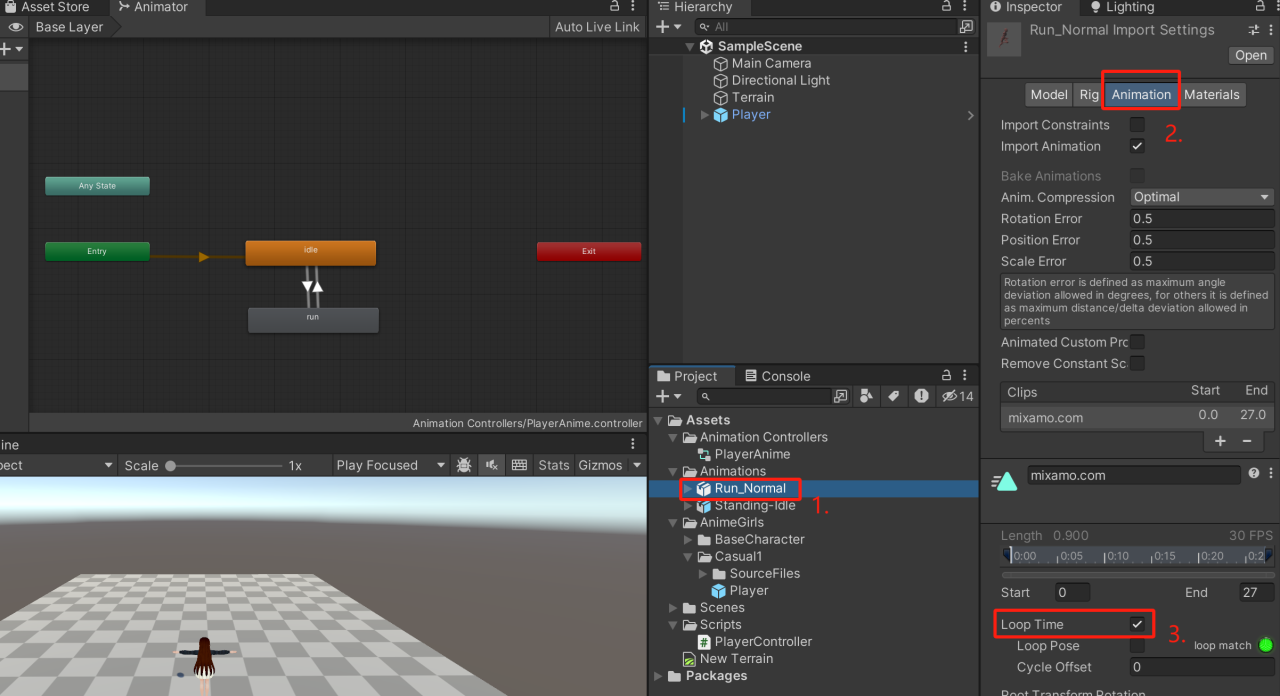Click Hierarchy search-by-type picker icon

[966, 27]
